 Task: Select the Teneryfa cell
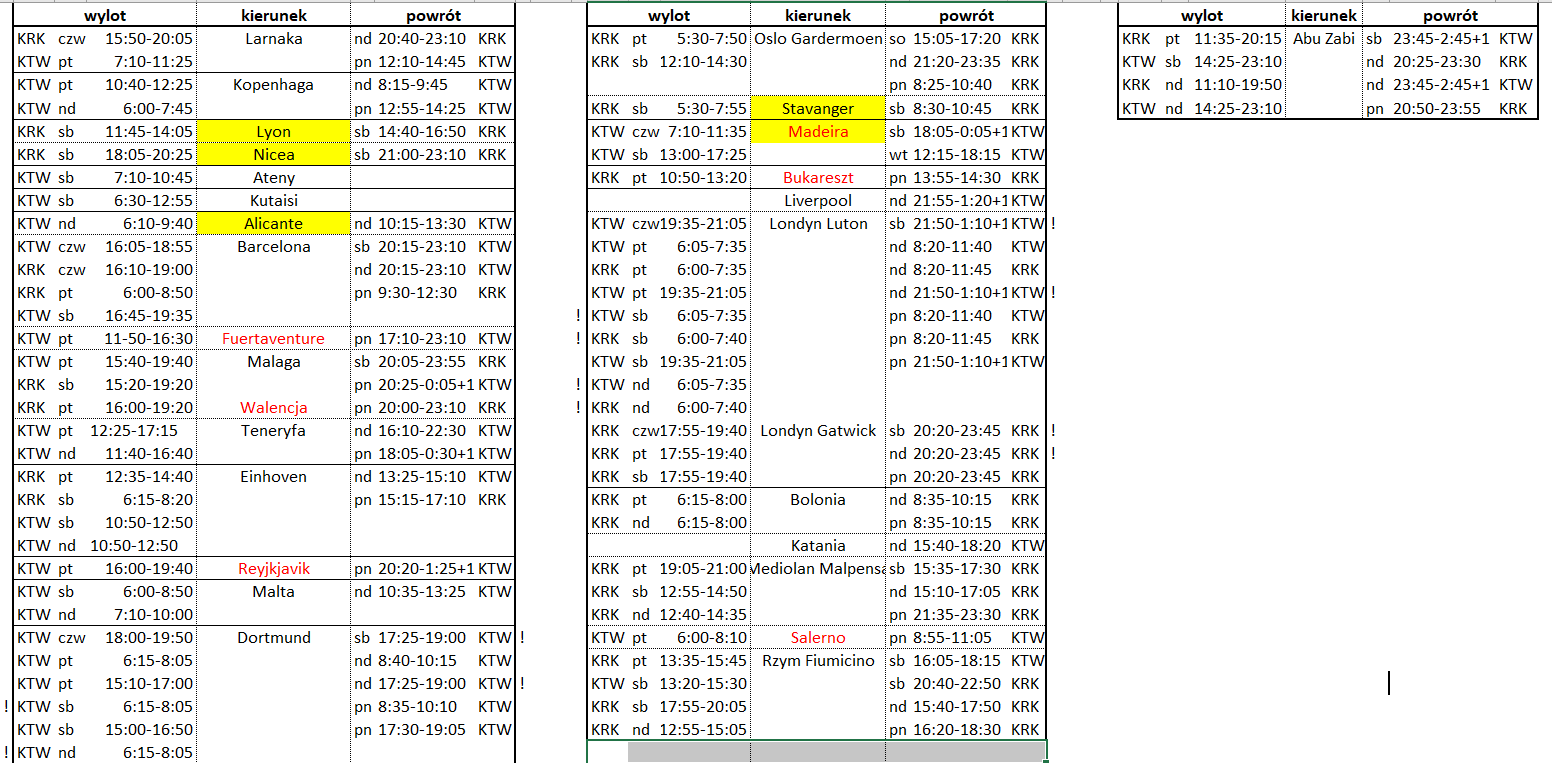click(x=274, y=430)
